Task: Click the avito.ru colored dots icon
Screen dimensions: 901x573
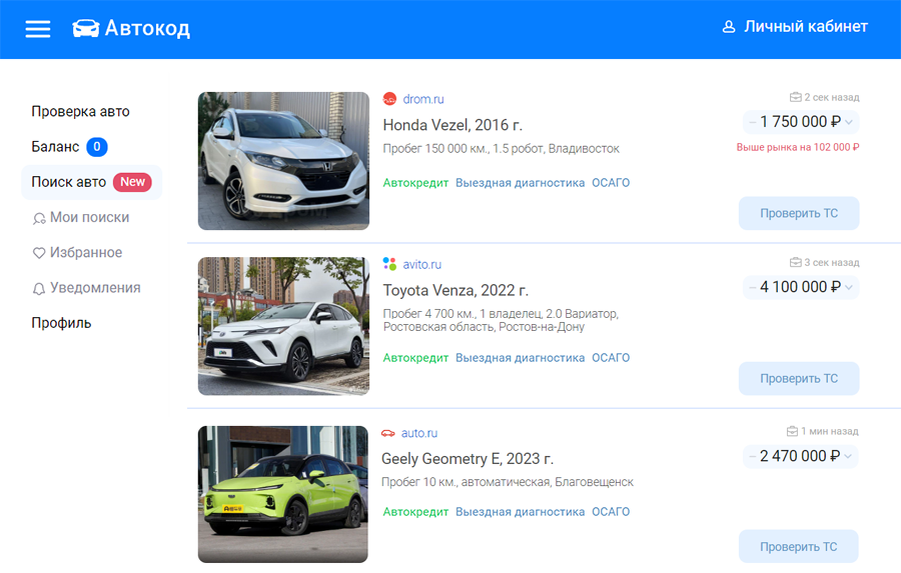Action: [390, 264]
